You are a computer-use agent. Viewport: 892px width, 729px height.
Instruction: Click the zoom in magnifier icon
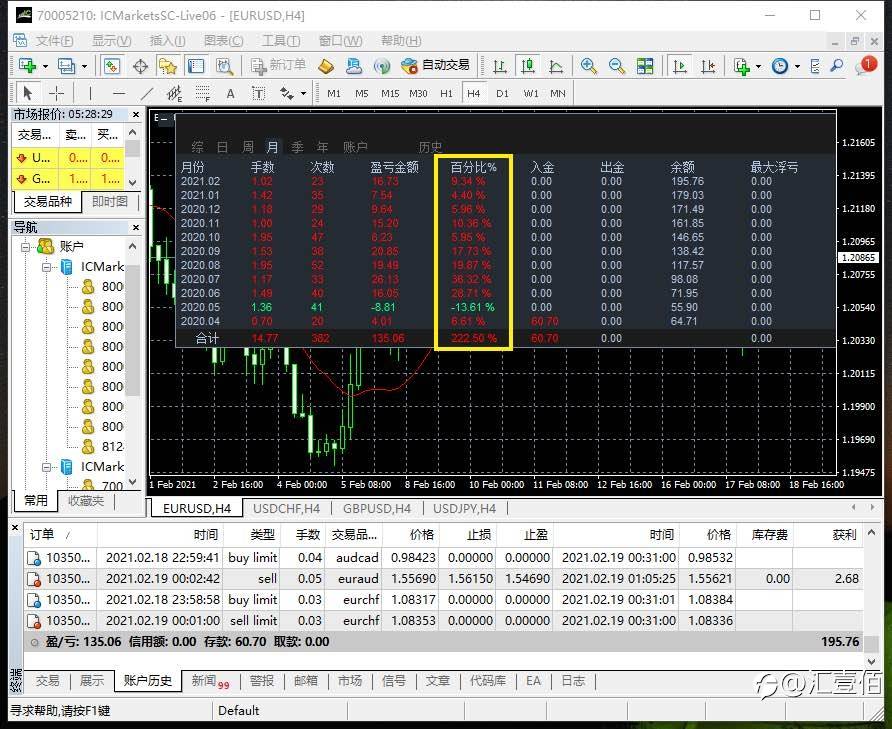[589, 66]
